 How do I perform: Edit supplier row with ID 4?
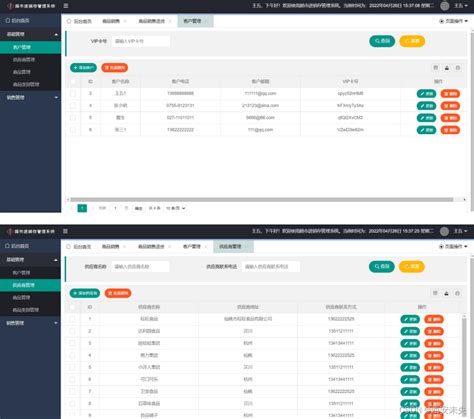pyautogui.click(x=410, y=355)
